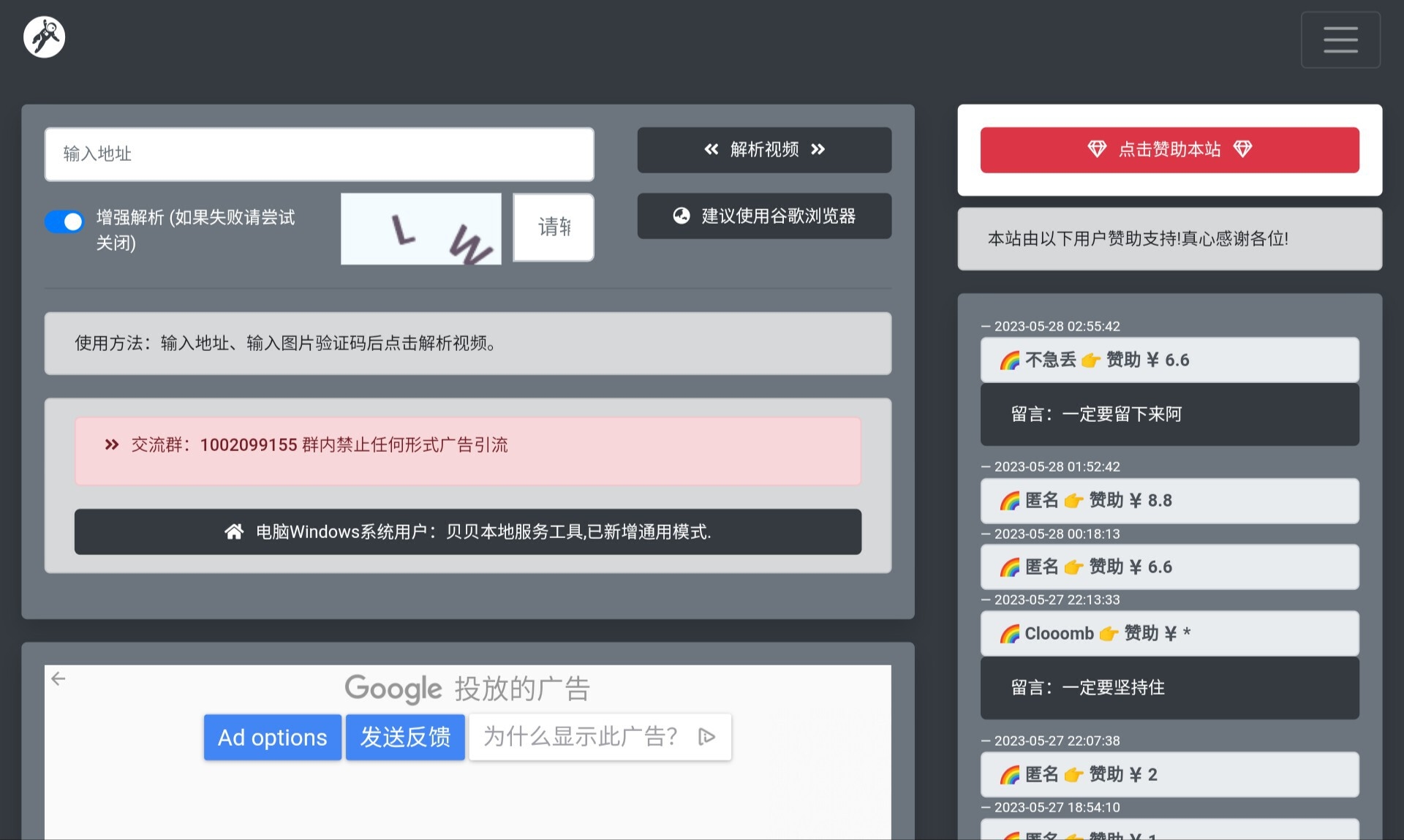Click the Chrome browser icon
This screenshot has width=1404, height=840.
coord(682,216)
